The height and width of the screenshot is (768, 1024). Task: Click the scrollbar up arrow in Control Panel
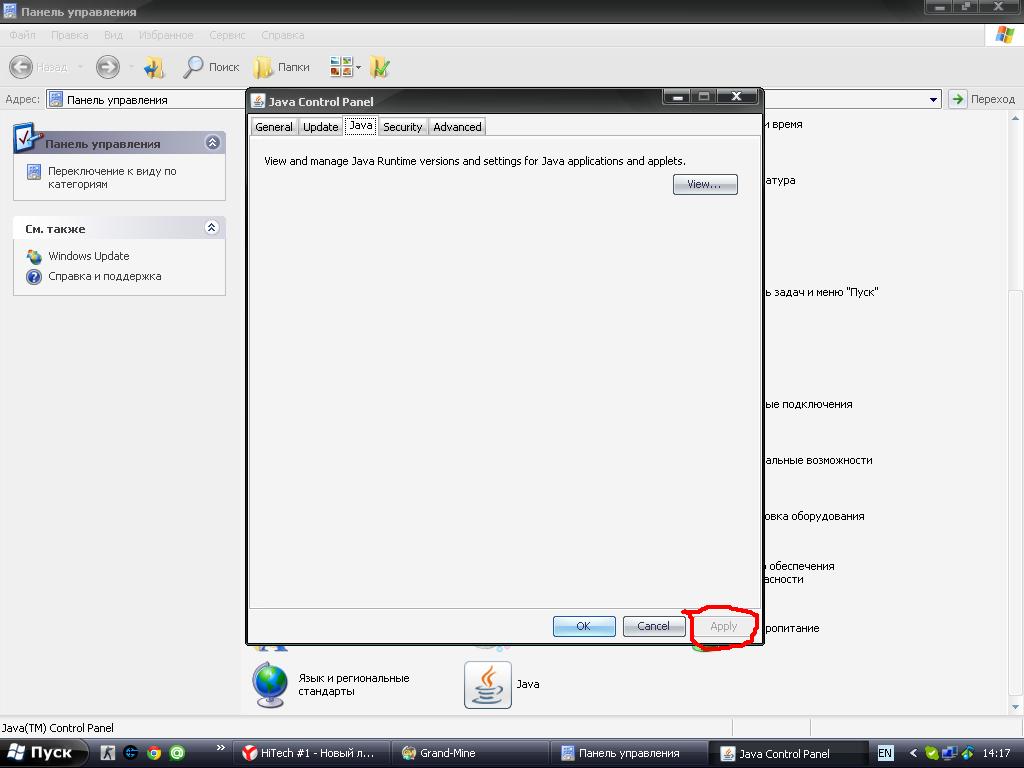coord(1016,120)
